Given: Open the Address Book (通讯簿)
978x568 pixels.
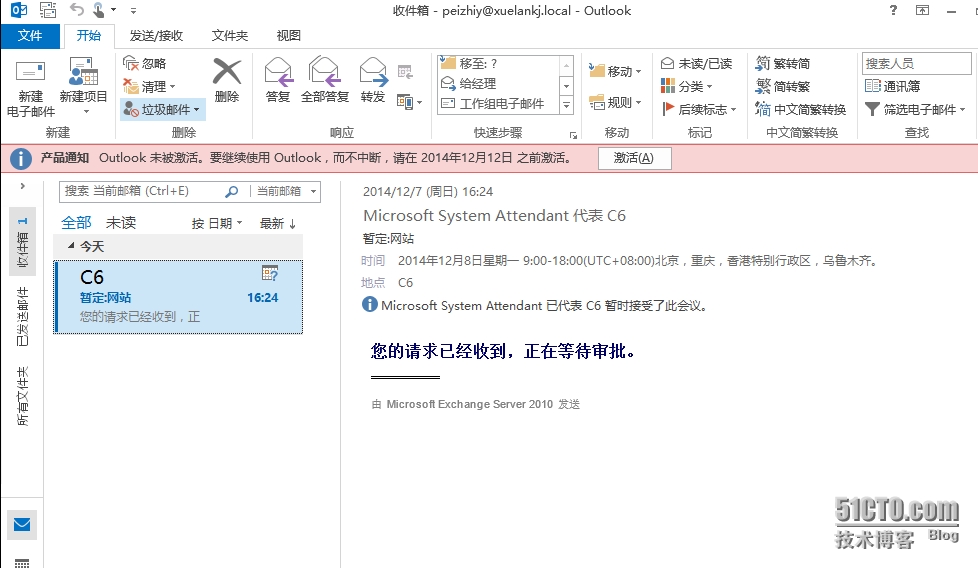Looking at the screenshot, I should [893, 86].
